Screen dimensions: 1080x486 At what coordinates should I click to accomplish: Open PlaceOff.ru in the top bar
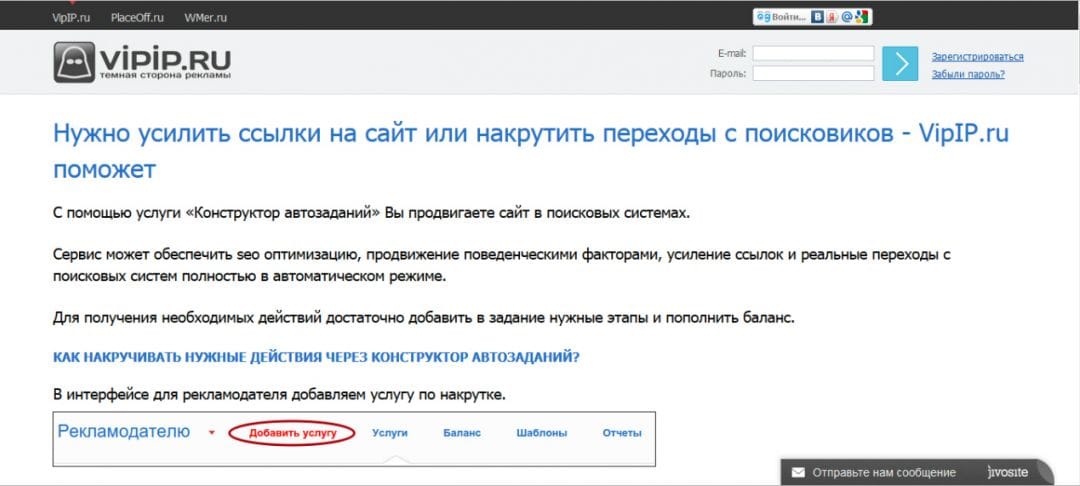[137, 18]
